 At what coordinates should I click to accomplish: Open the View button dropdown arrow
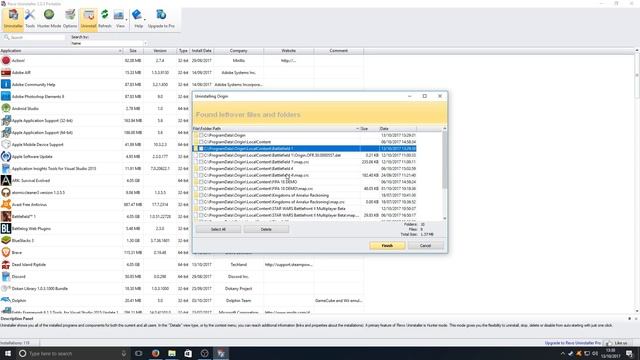(126, 20)
